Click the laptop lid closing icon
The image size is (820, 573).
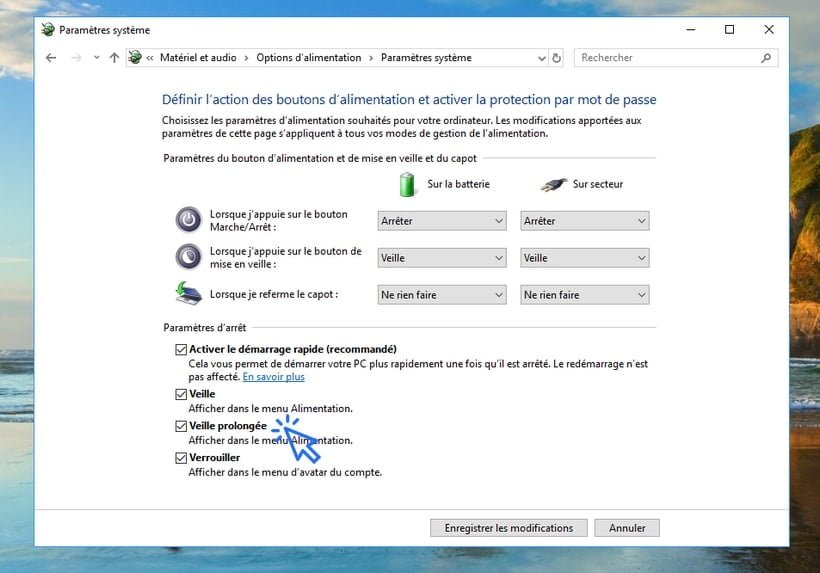click(x=188, y=294)
